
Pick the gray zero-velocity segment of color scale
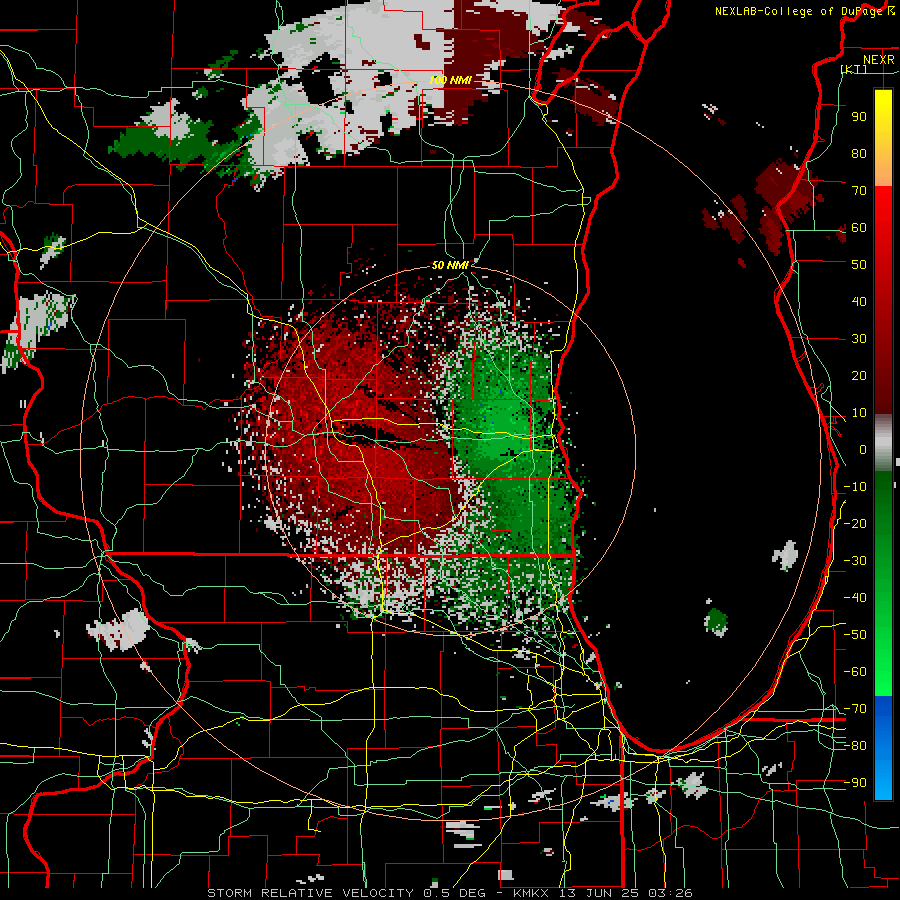(883, 442)
